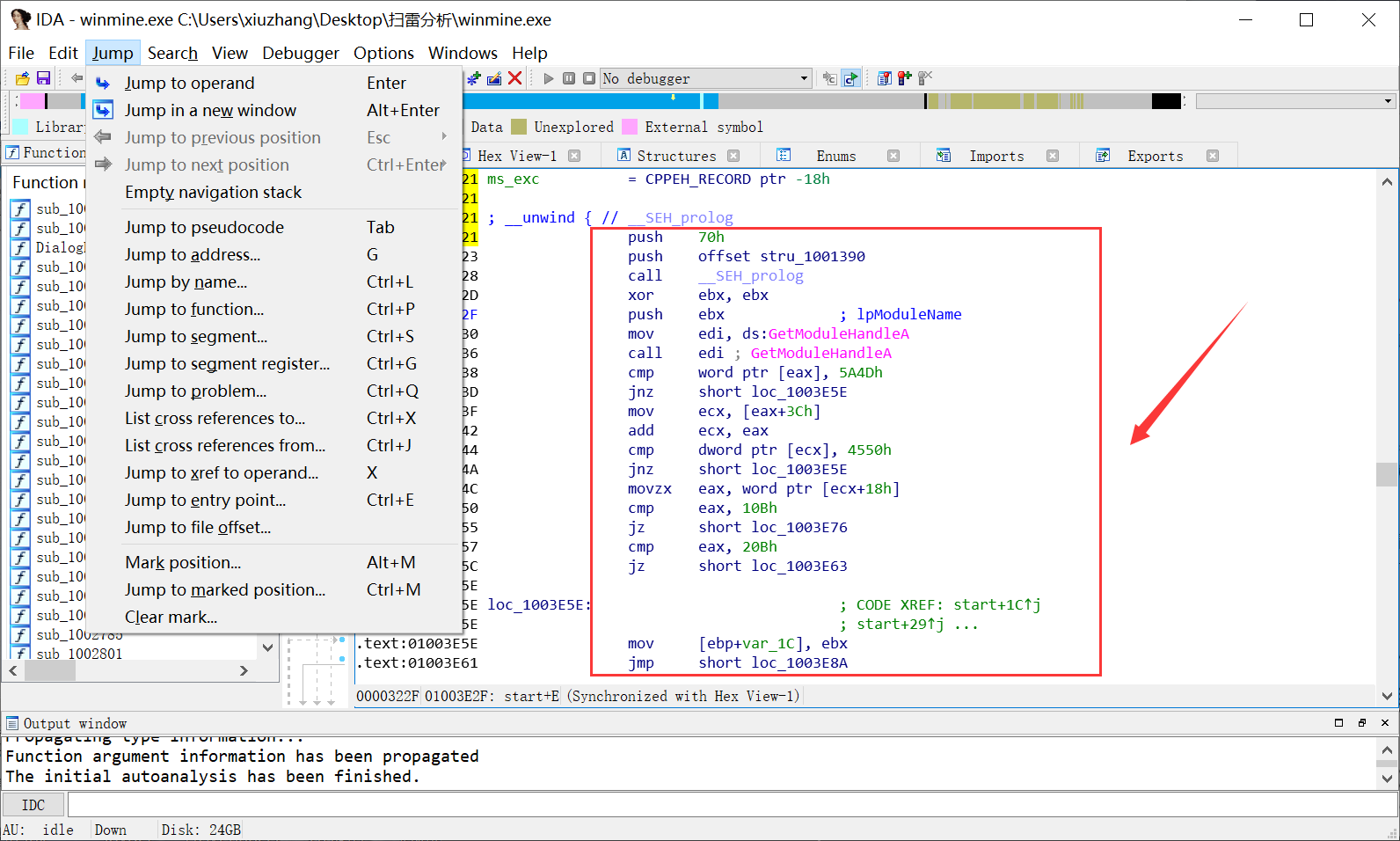Screen dimensions: 1400x841
Task: Click the Unexplored olive legend swatch
Action: point(519,127)
